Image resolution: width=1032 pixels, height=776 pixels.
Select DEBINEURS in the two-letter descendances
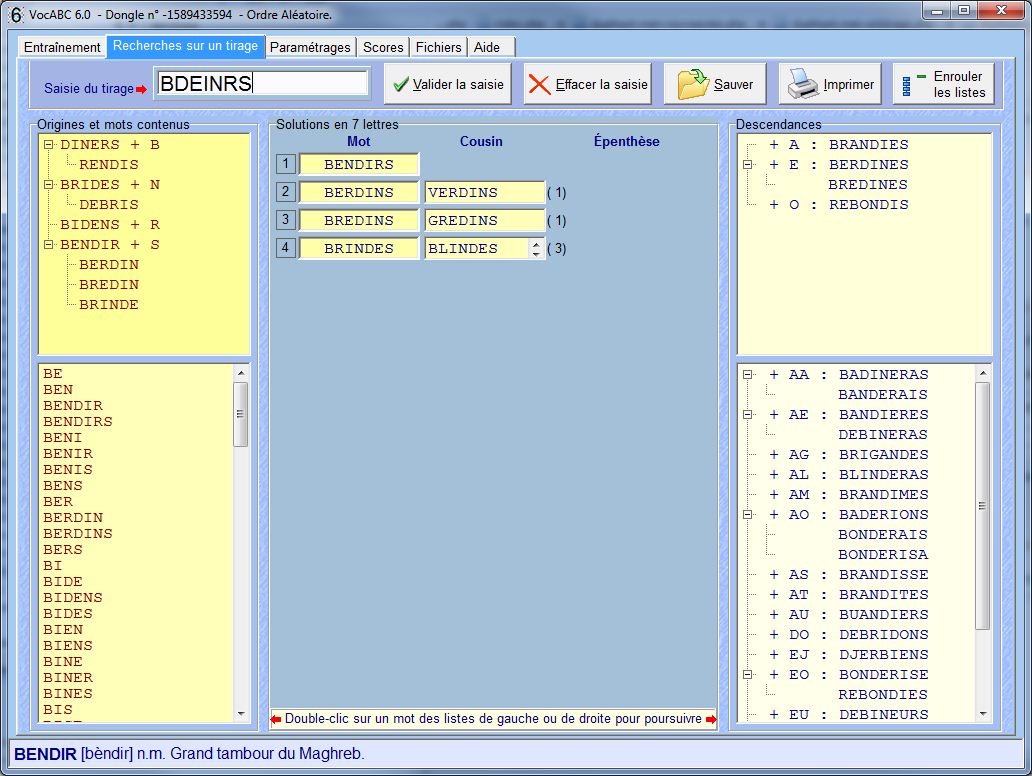click(883, 715)
